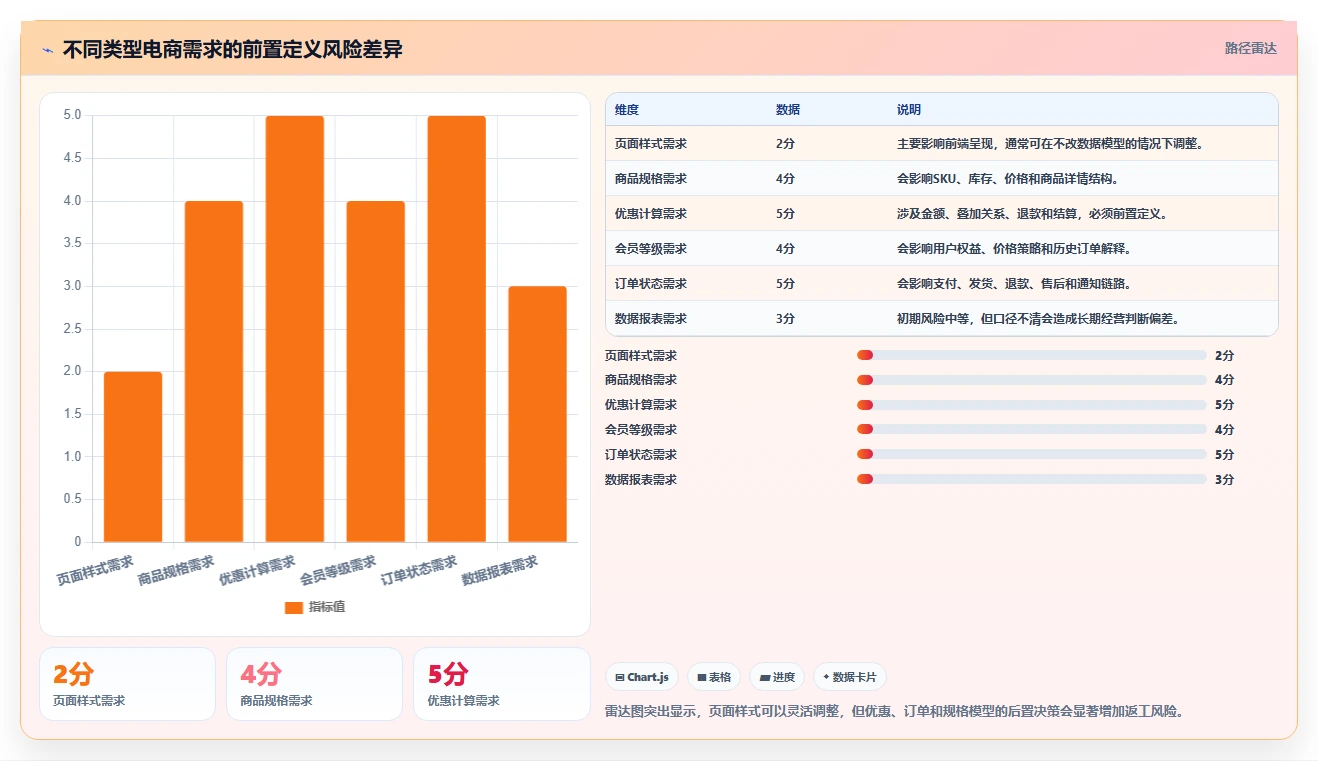Click the 会员等级需求 progress bar
1318x761 pixels.
tap(1031, 430)
